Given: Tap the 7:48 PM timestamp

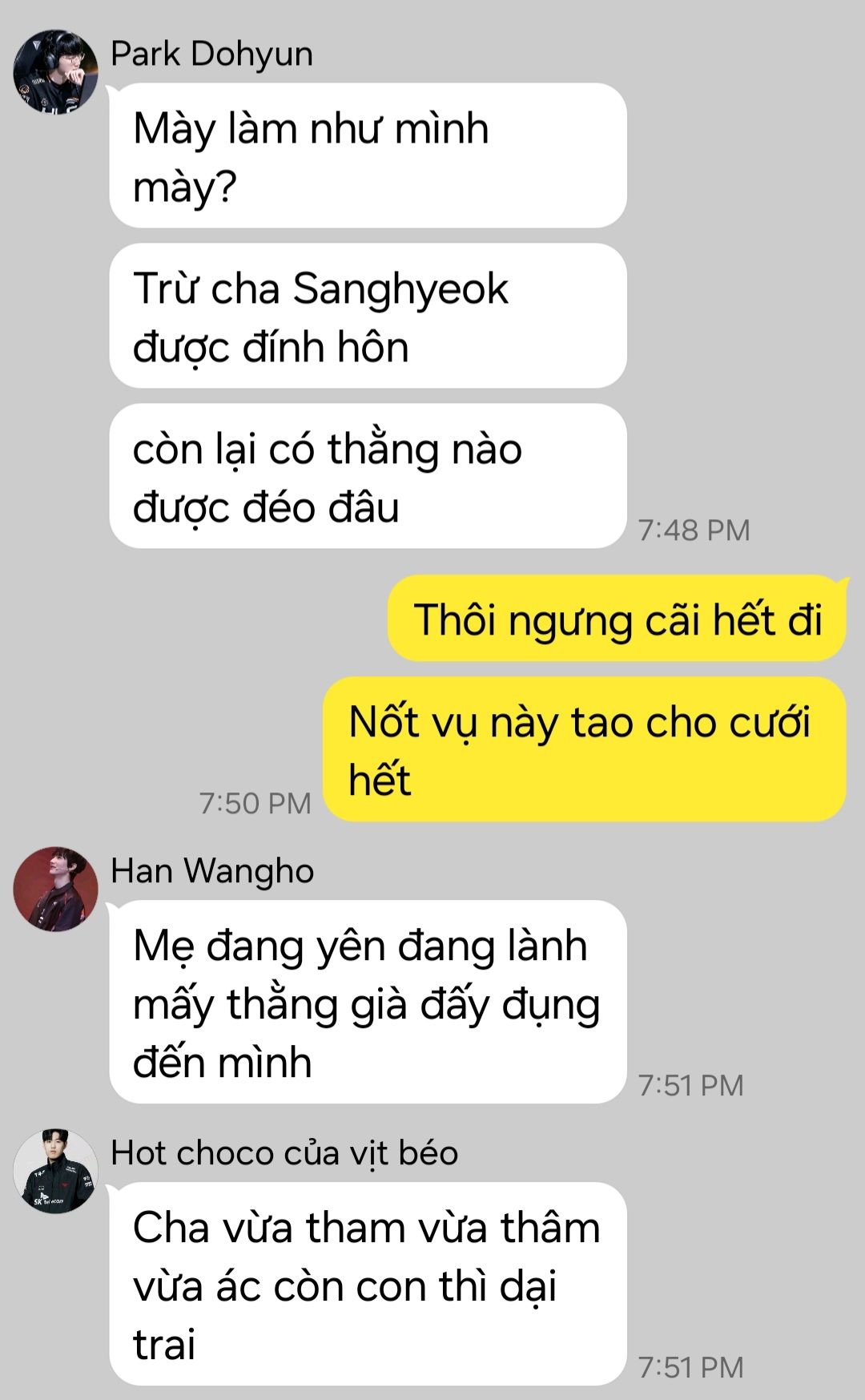Looking at the screenshot, I should 694,531.
